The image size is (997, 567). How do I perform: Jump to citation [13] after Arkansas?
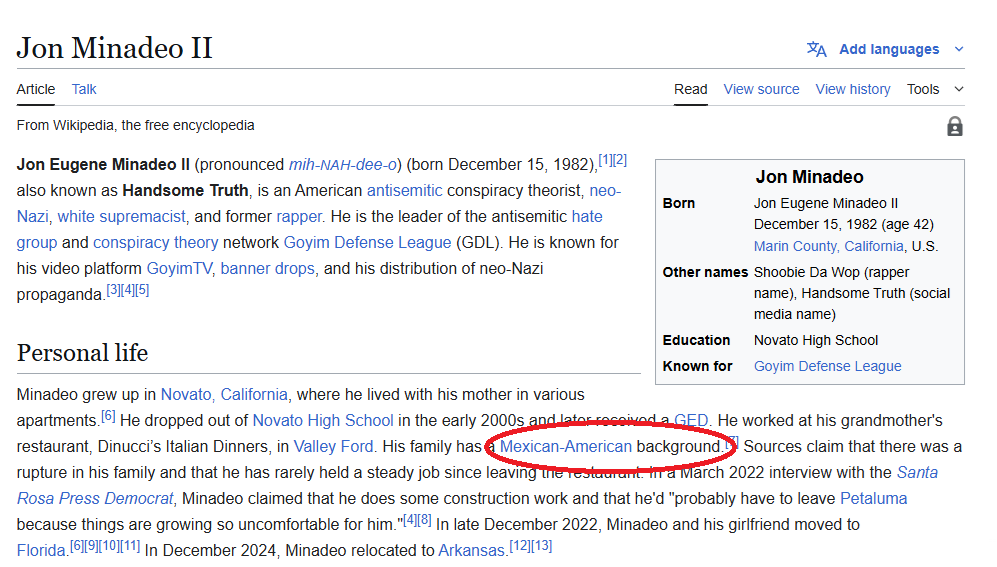click(x=542, y=546)
